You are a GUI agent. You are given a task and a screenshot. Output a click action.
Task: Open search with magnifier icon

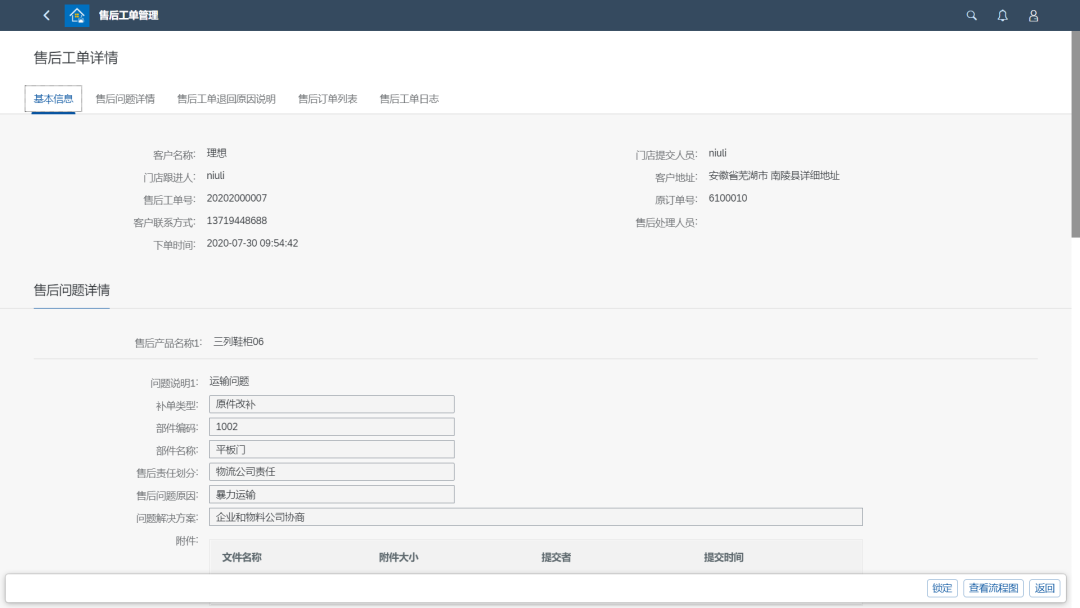(x=971, y=15)
